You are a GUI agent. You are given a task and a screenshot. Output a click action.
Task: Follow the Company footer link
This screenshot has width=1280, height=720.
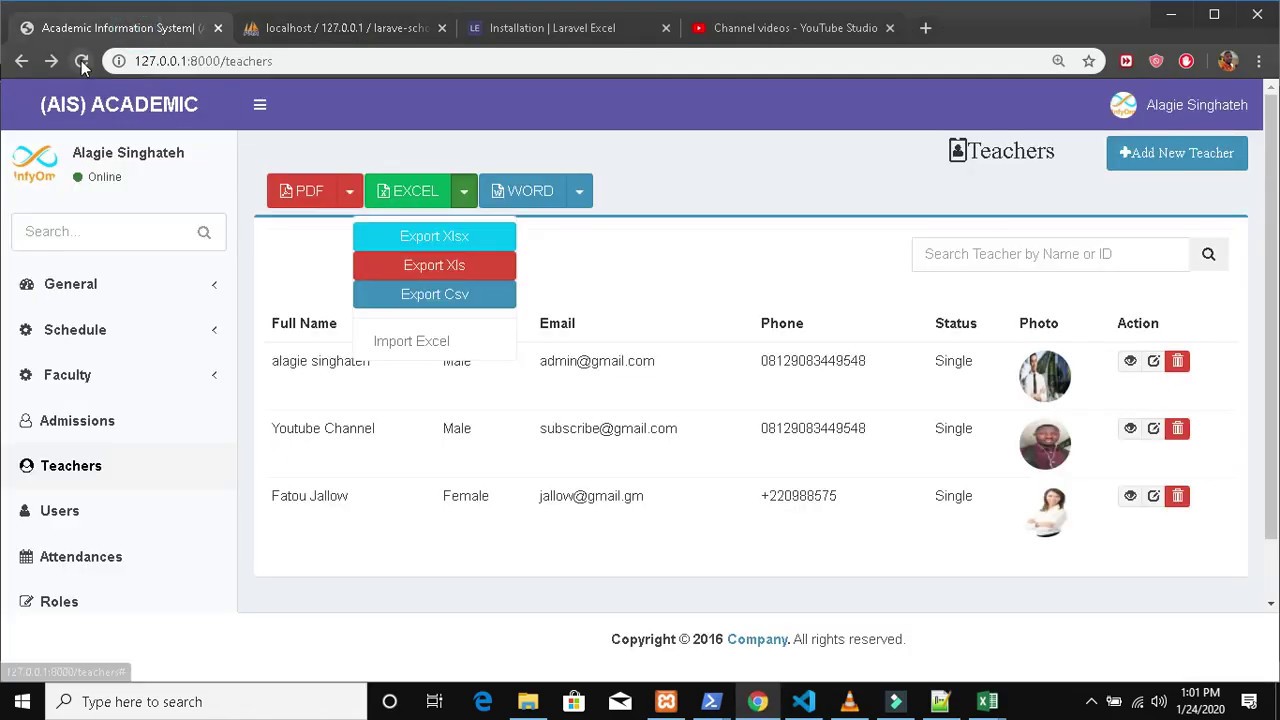(x=757, y=639)
